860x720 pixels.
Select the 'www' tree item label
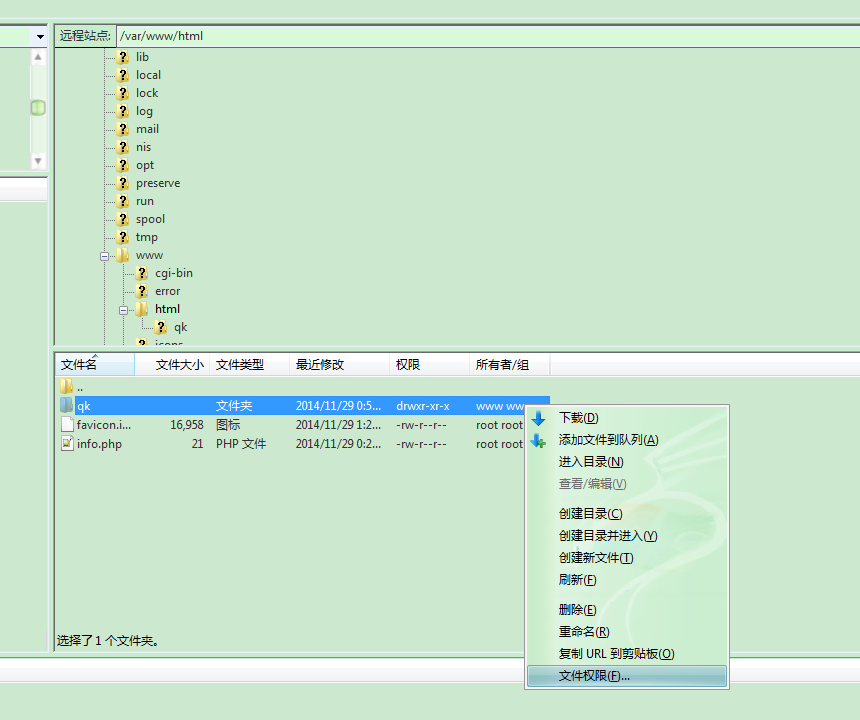pos(149,256)
